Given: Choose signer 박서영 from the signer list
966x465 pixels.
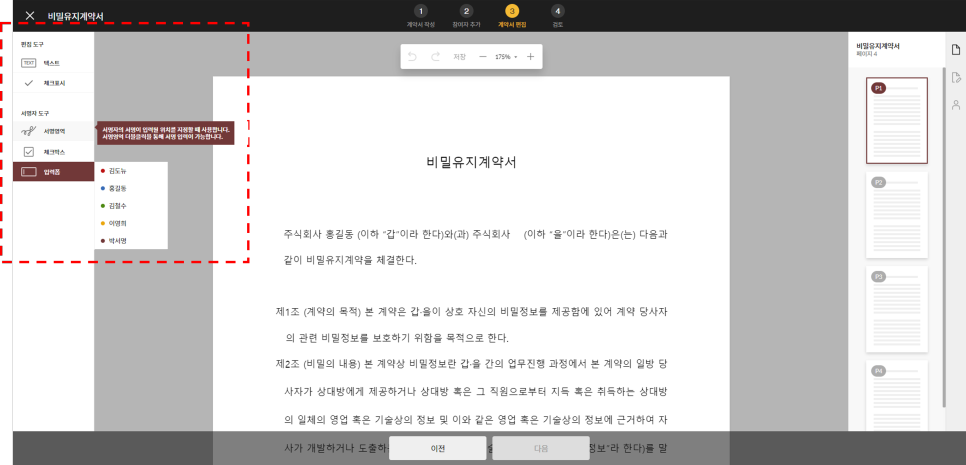Looking at the screenshot, I should [131, 241].
